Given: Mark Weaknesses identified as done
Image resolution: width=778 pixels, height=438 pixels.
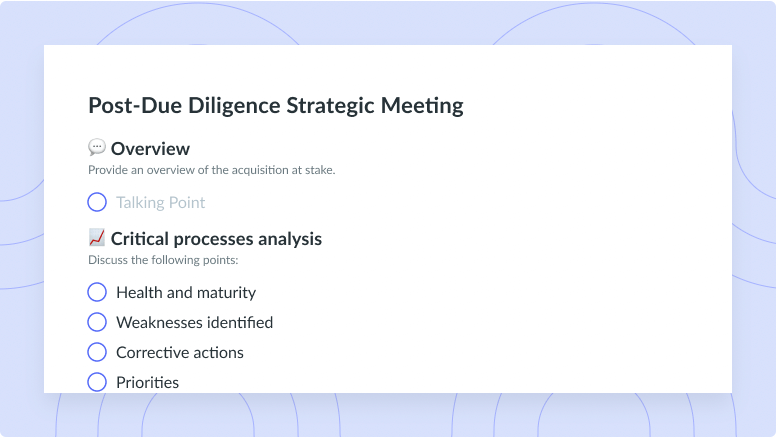Looking at the screenshot, I should click(x=97, y=322).
